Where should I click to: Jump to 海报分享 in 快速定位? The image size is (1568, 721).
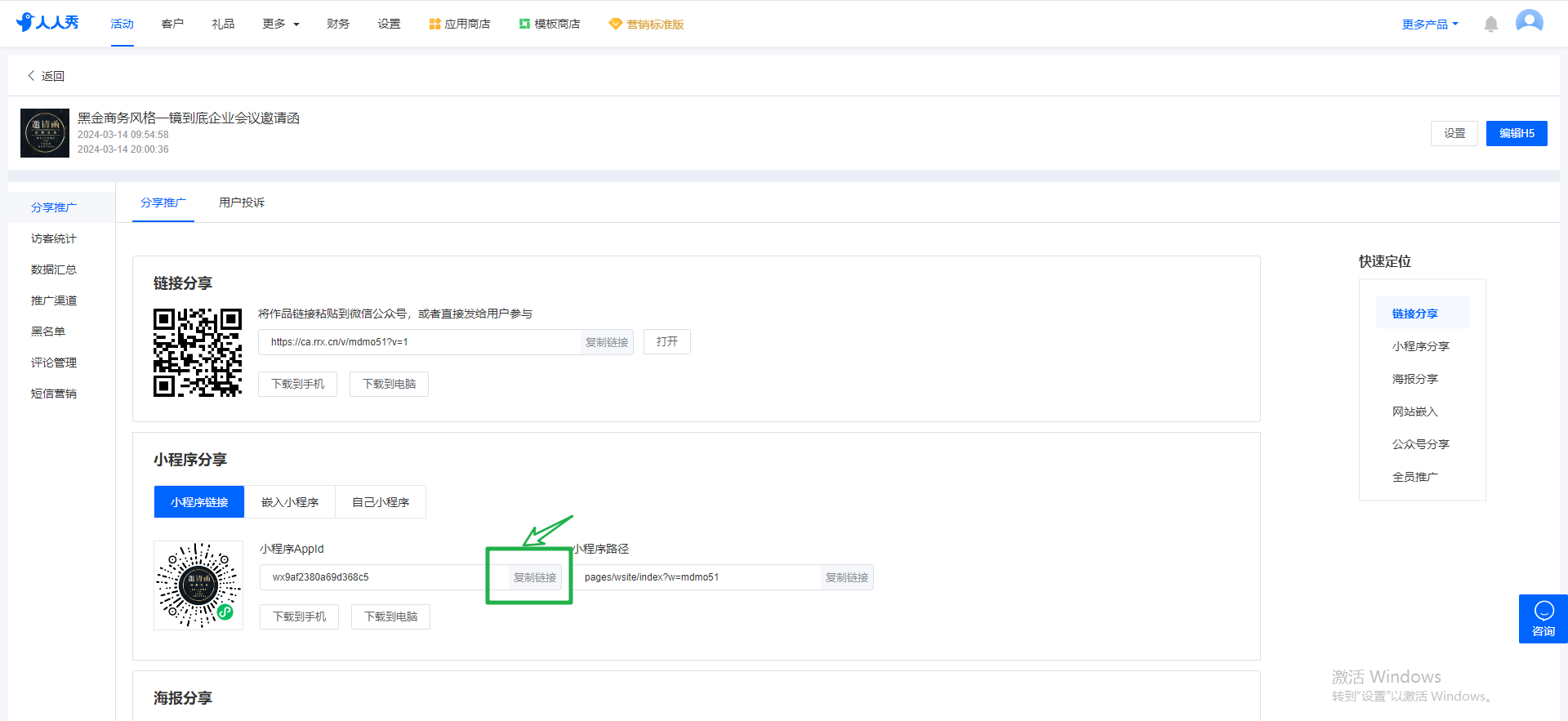pos(1415,379)
